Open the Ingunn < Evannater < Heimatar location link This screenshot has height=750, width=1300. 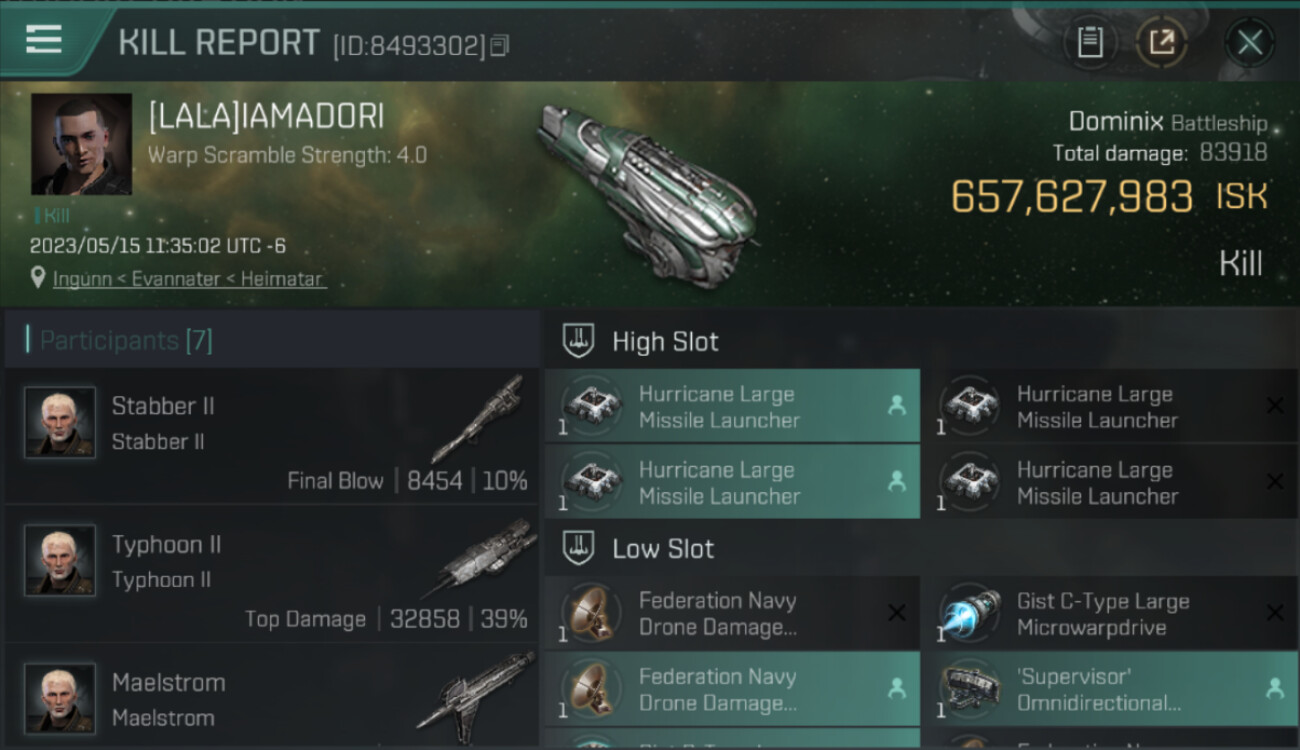tap(189, 279)
